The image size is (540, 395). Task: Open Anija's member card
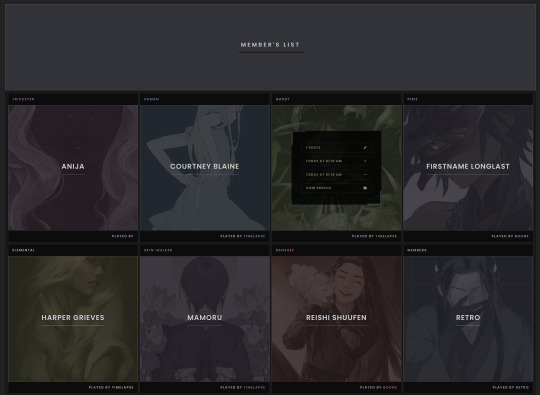pyautogui.click(x=73, y=168)
